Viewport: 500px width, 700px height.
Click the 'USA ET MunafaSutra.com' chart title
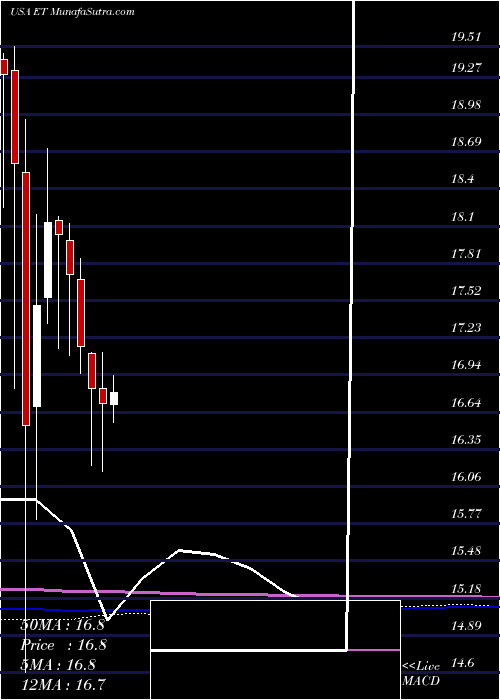[x=72, y=11]
